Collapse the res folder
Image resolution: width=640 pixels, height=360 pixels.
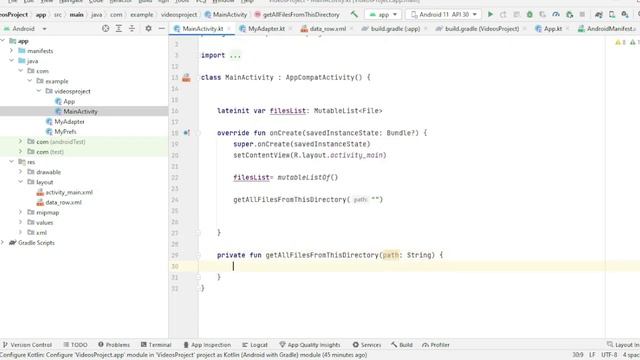(11, 162)
